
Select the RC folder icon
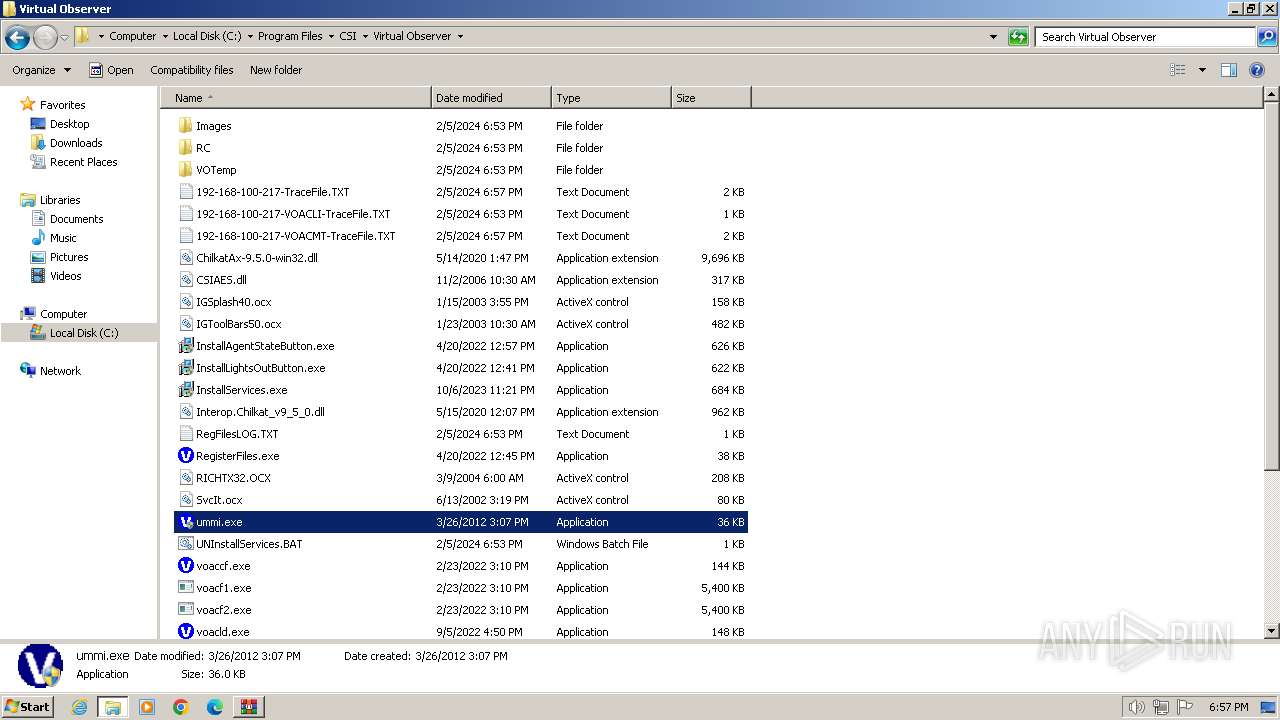[x=185, y=148]
